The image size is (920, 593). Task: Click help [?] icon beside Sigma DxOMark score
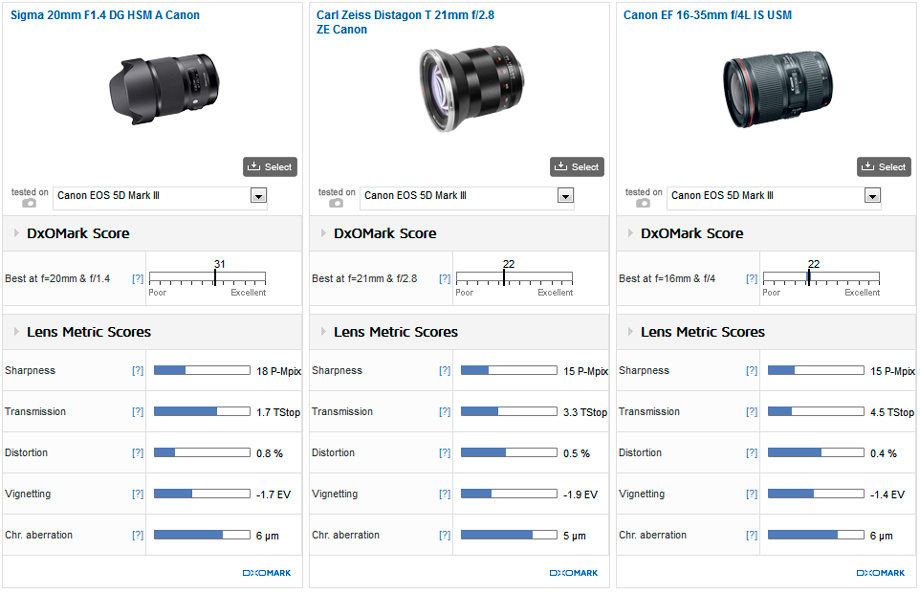point(138,278)
